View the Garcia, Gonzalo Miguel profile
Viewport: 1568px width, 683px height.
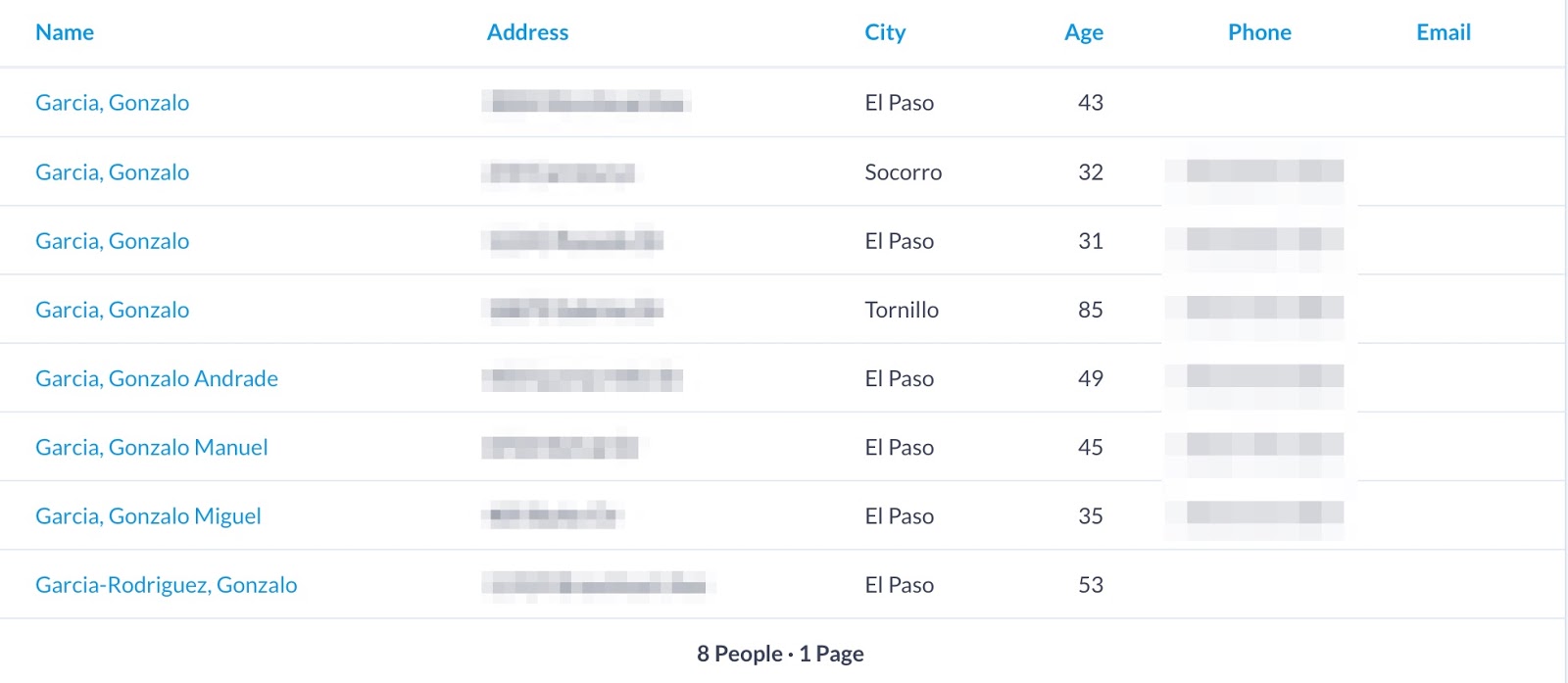[148, 516]
